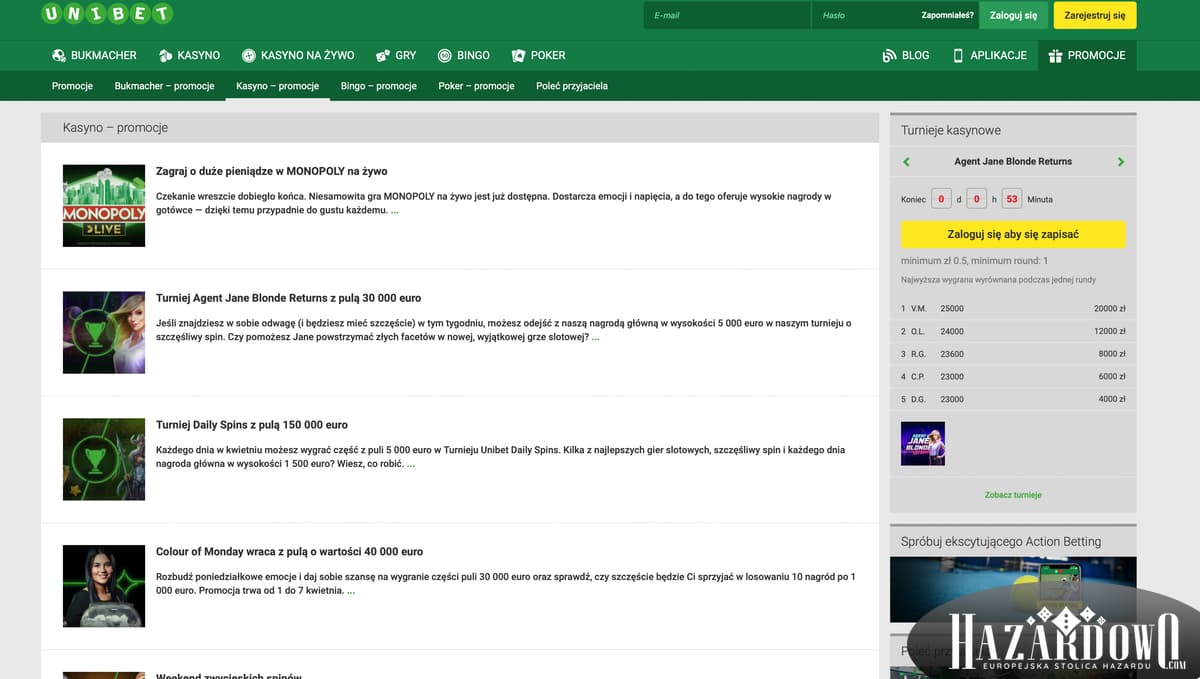
Task: Click the Blog feed icon
Action: pos(889,56)
